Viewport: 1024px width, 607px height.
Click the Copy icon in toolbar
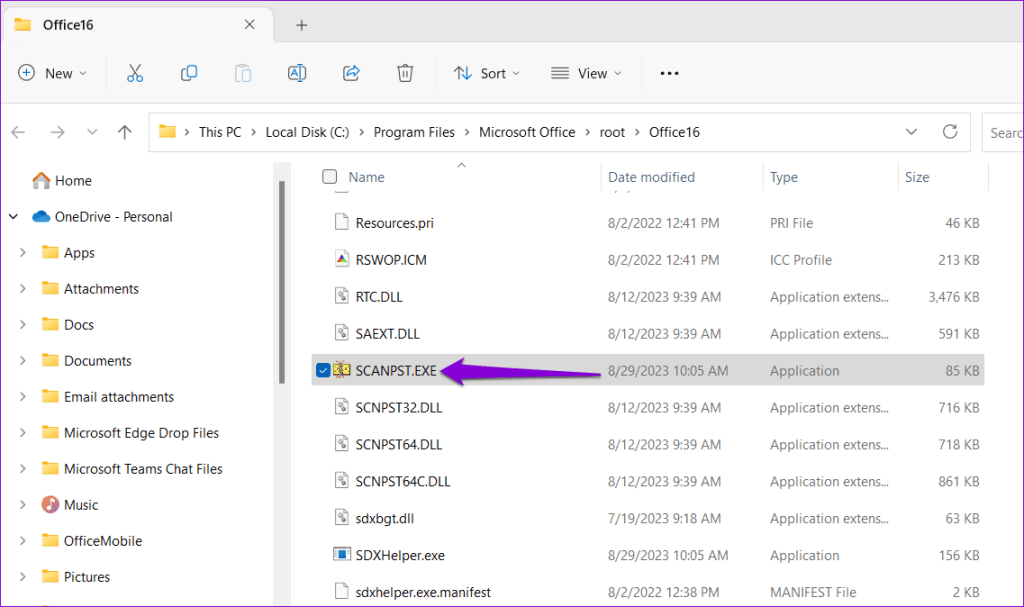click(x=189, y=73)
